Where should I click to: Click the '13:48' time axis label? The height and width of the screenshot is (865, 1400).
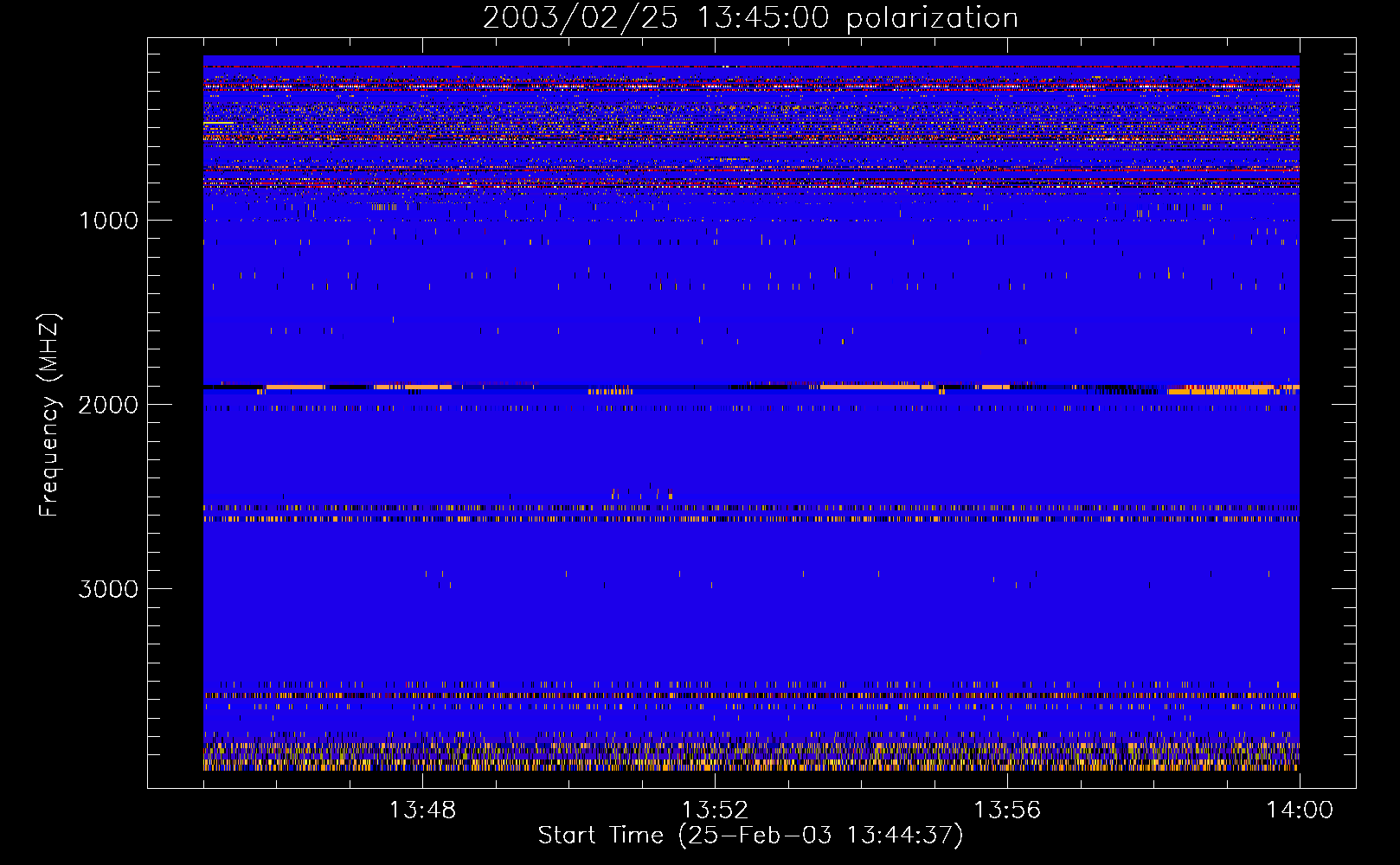coord(422,811)
